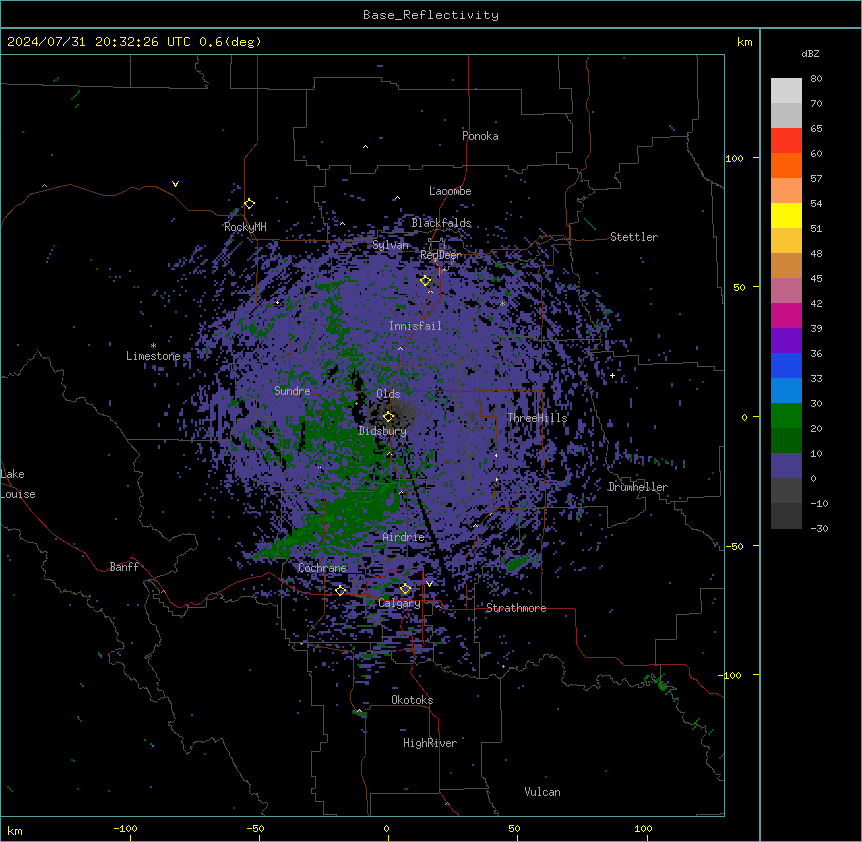Click the ThreeHills label
862x842 pixels.
click(x=537, y=418)
